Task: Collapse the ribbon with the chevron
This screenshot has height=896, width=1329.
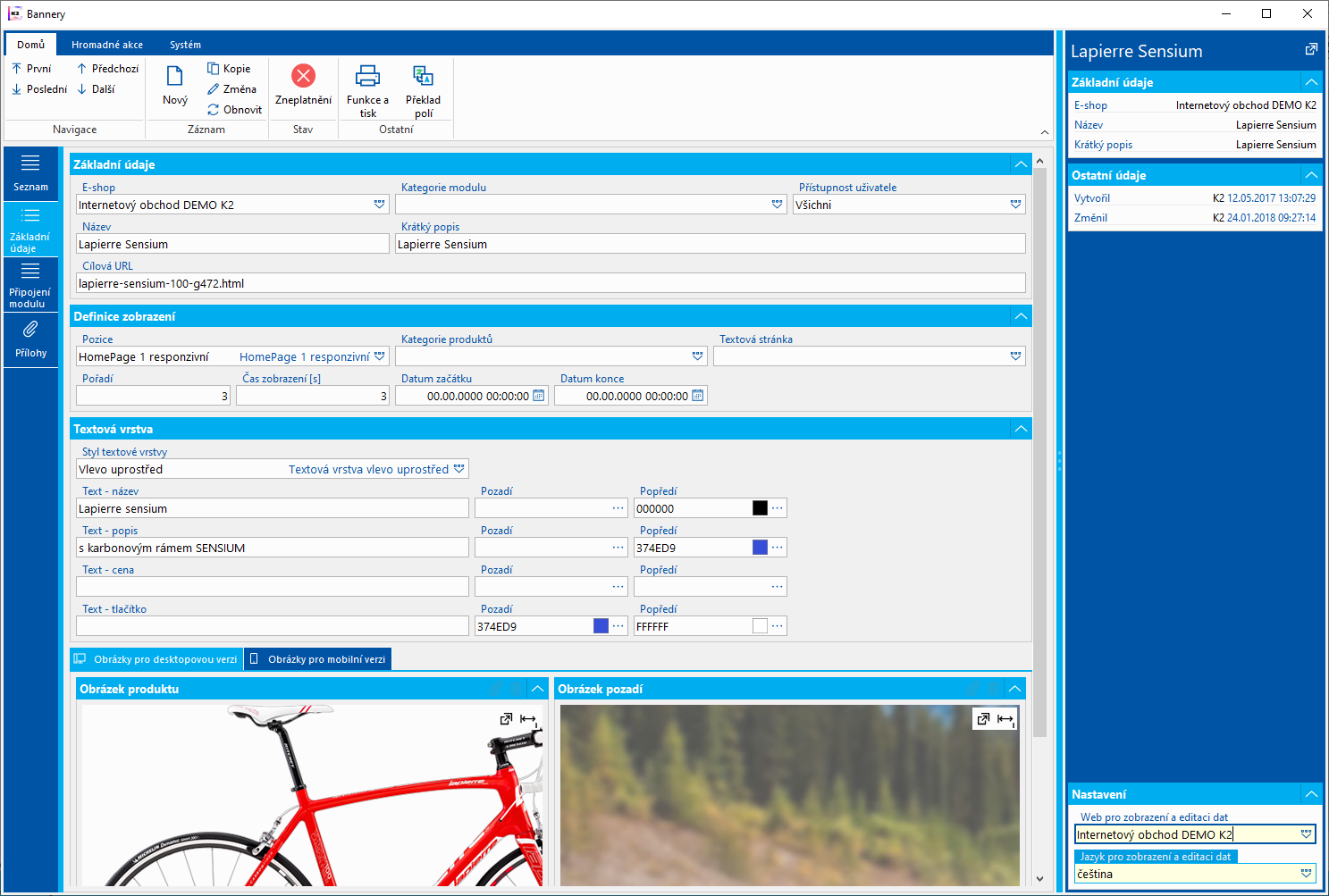Action: (1045, 132)
